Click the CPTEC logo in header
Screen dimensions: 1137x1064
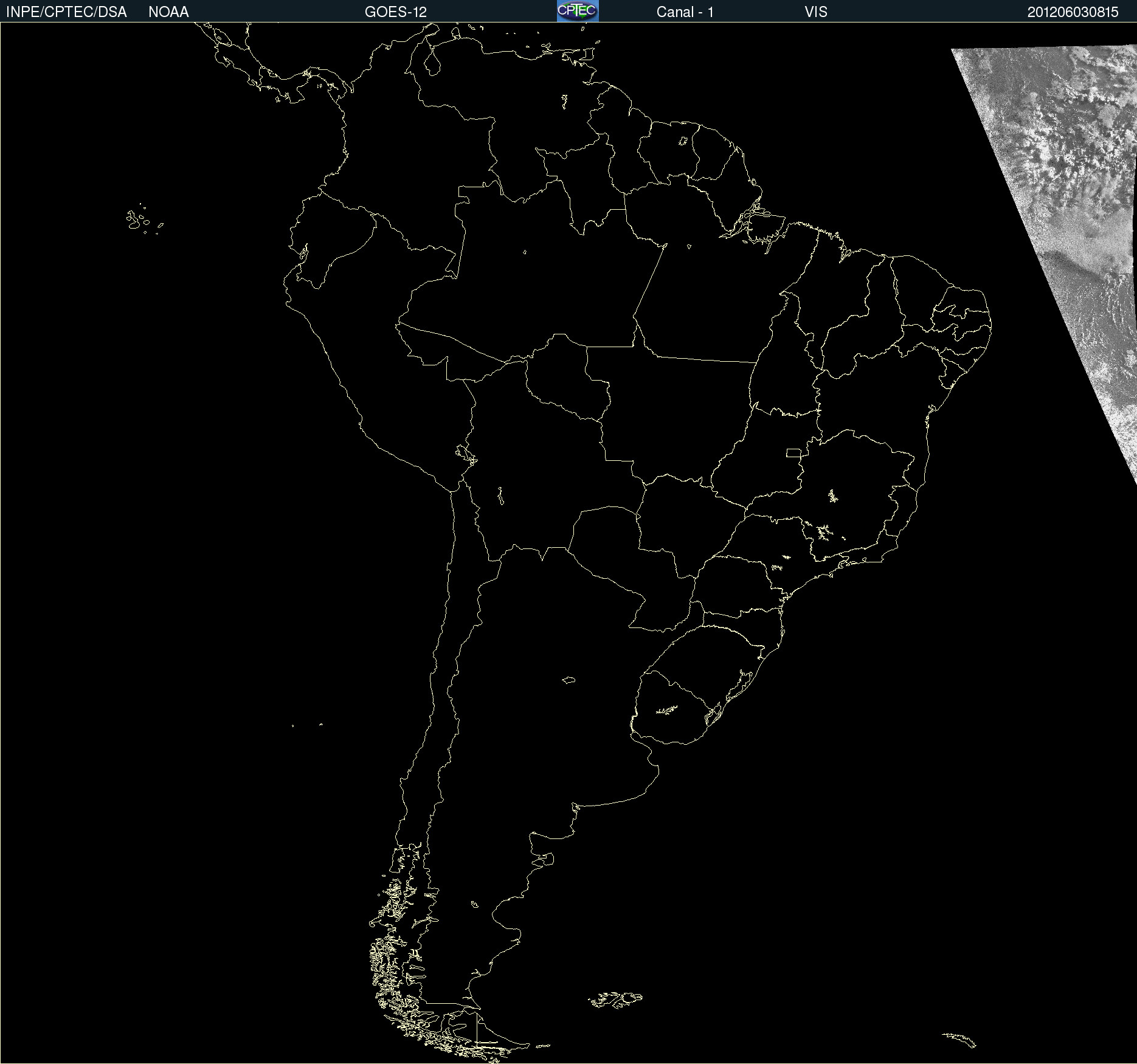tap(578, 11)
